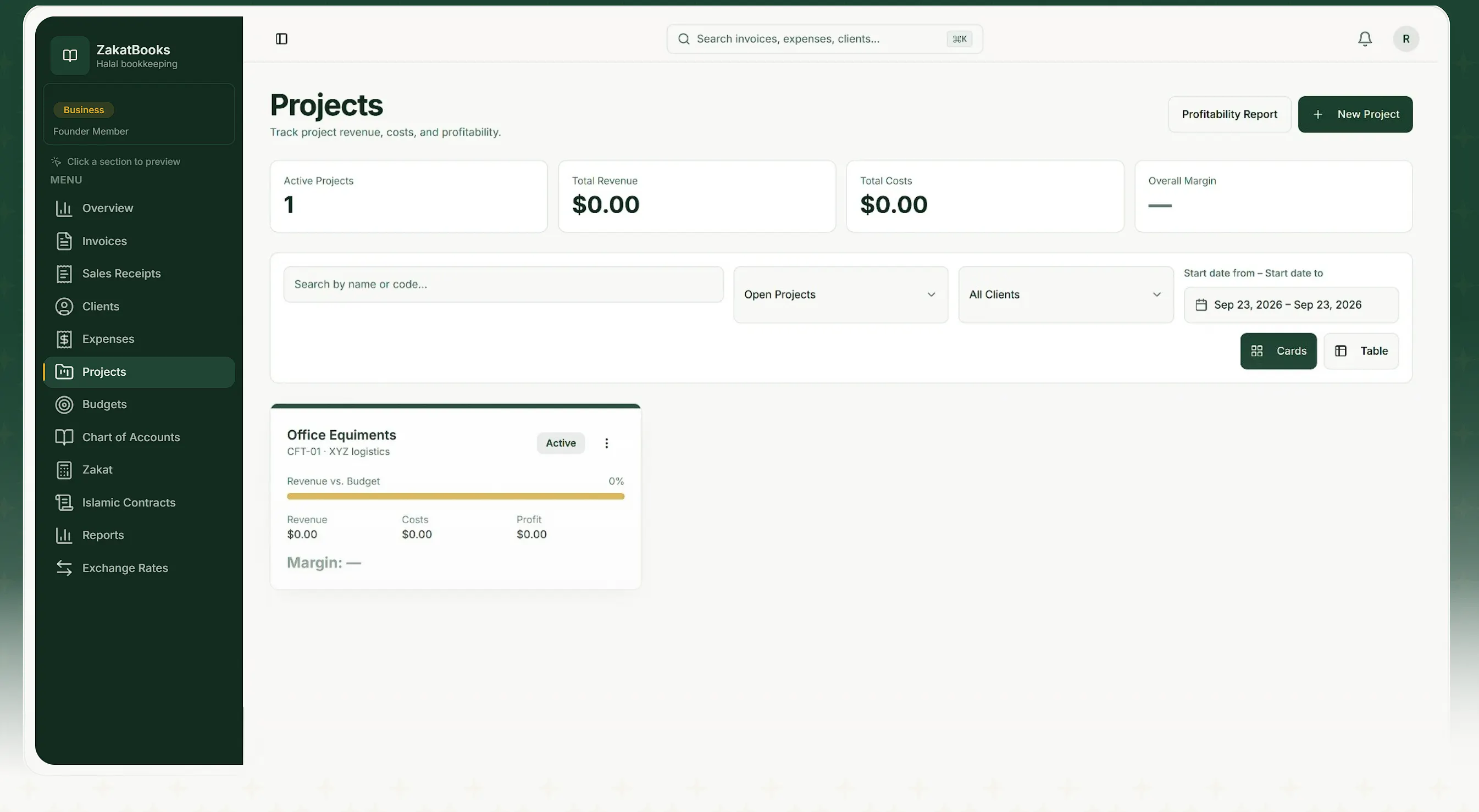Click the Zakat calculator icon
Image resolution: width=1479 pixels, height=812 pixels.
64,469
